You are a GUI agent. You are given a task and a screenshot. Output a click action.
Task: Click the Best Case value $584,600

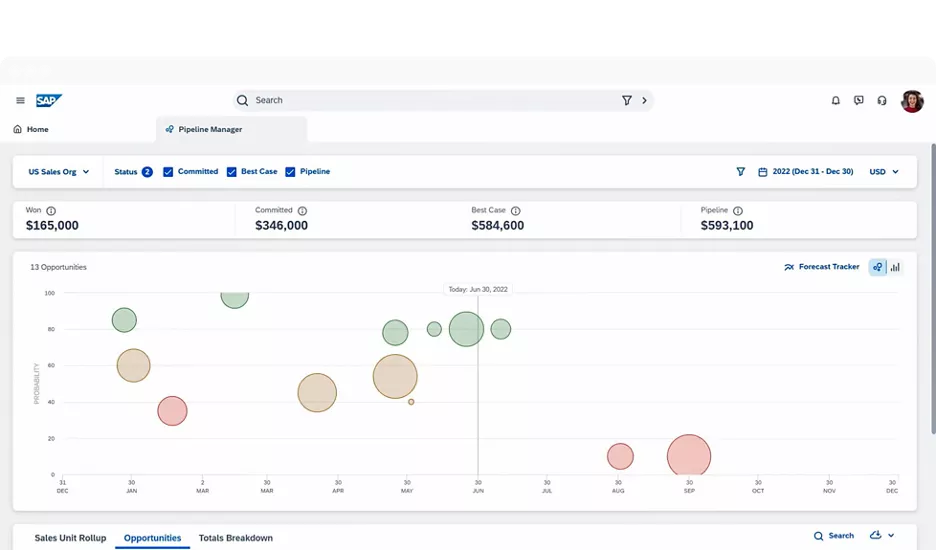(x=497, y=226)
